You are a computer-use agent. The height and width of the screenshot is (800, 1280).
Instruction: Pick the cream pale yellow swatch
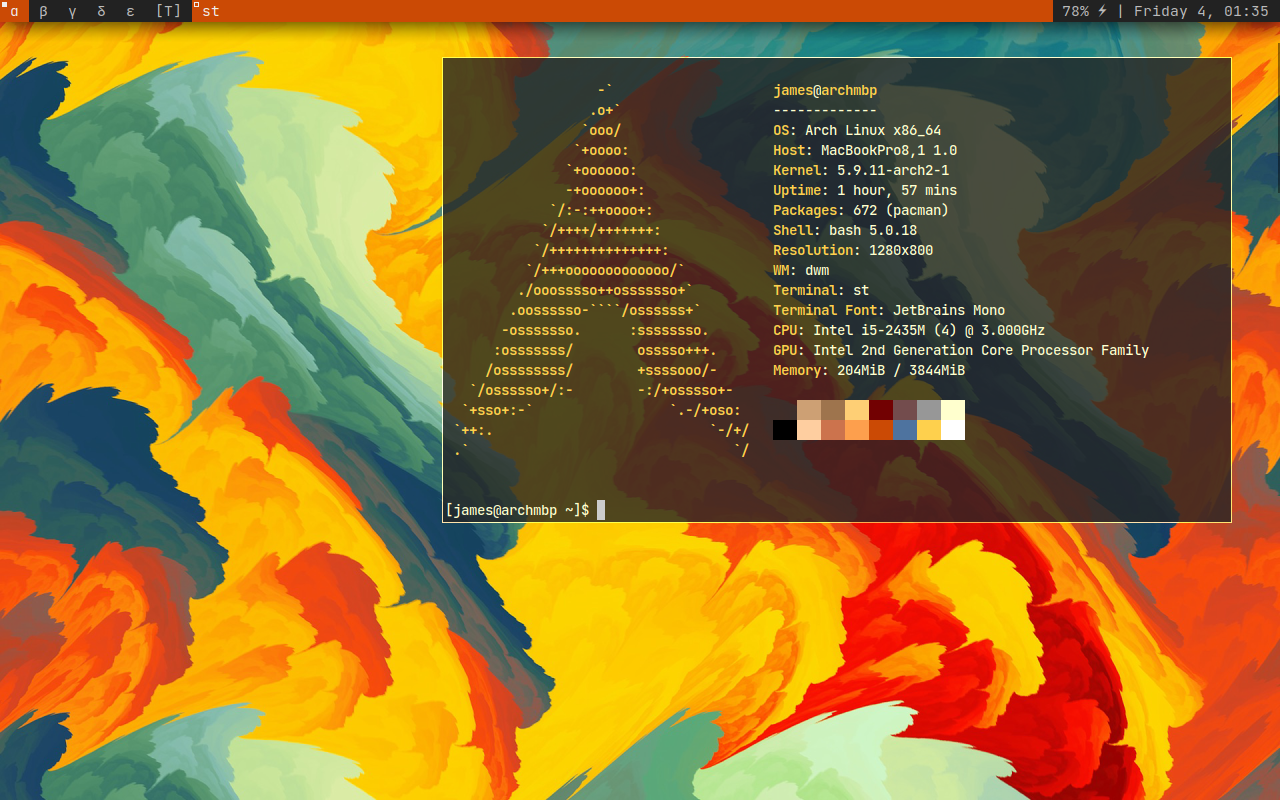pyautogui.click(x=953, y=410)
